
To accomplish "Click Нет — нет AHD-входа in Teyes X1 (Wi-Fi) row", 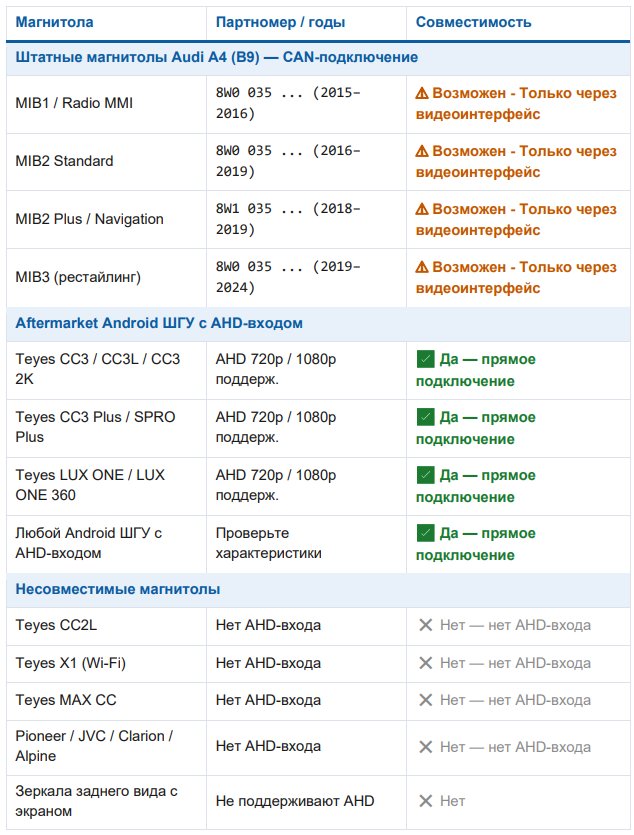I will point(515,663).
